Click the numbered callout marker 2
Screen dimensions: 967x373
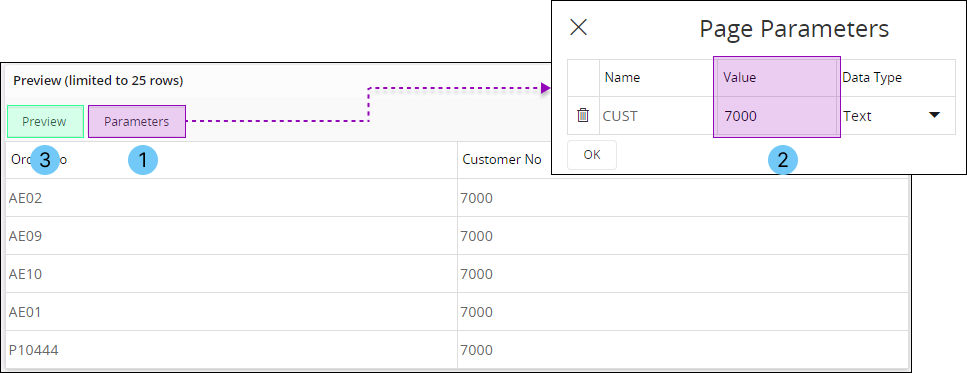783,160
